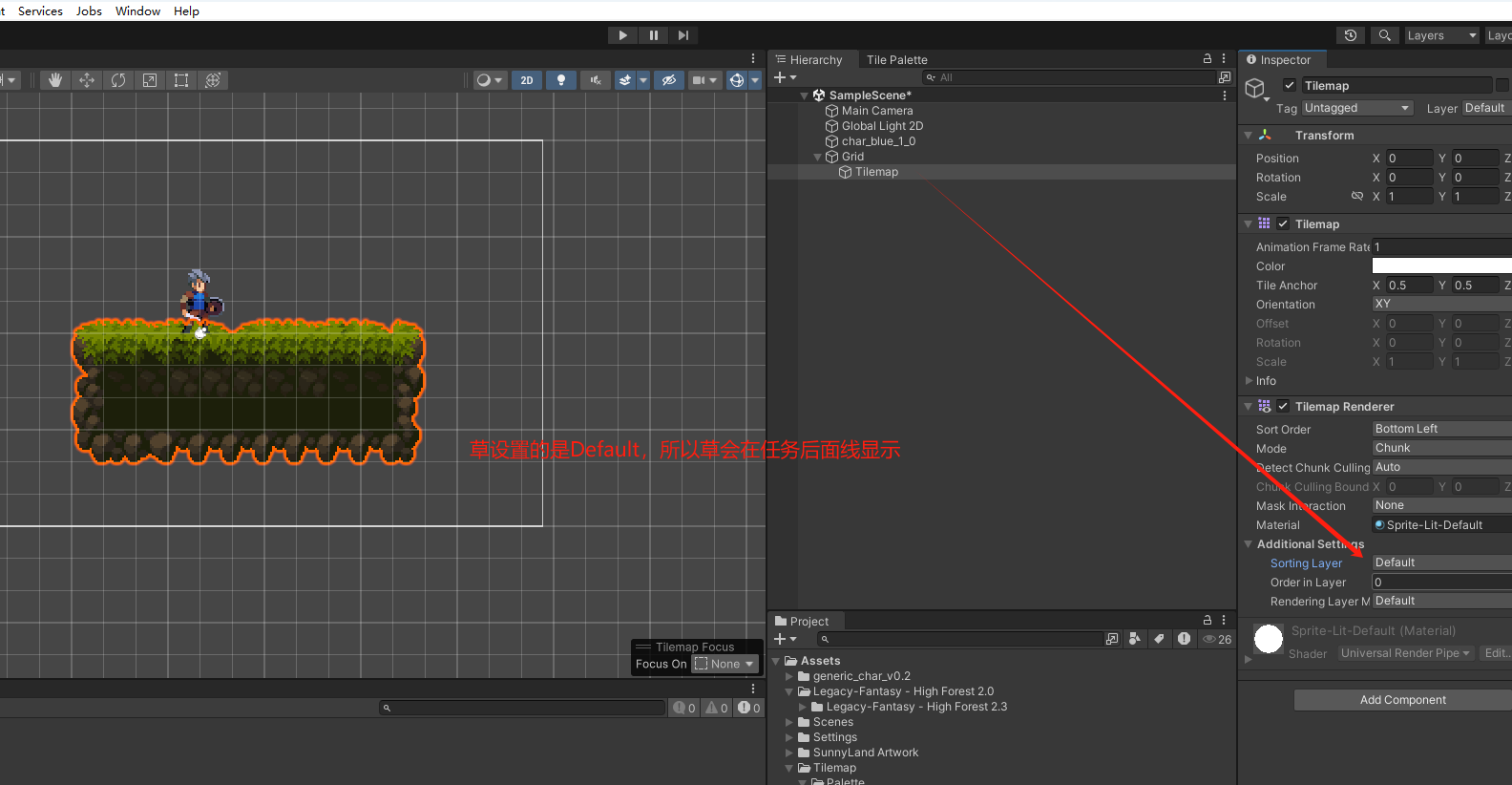Open scene camera settings dropdown
Viewport: 1512px width, 785px height.
click(704, 80)
